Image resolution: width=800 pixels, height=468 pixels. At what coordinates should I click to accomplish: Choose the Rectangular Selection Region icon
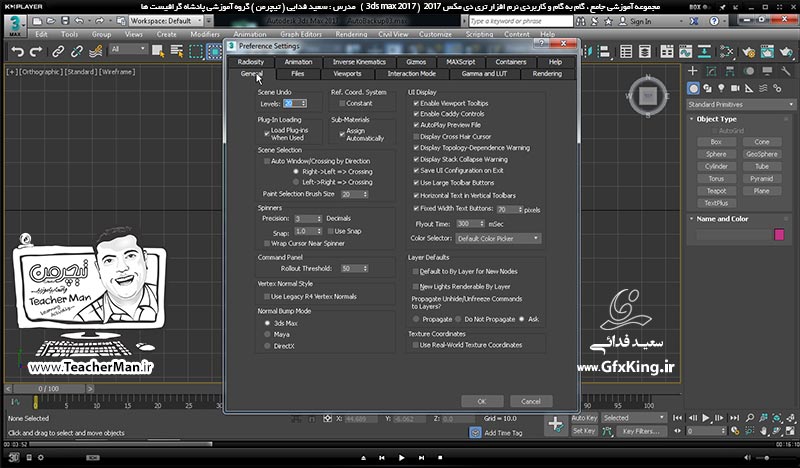coord(196,52)
